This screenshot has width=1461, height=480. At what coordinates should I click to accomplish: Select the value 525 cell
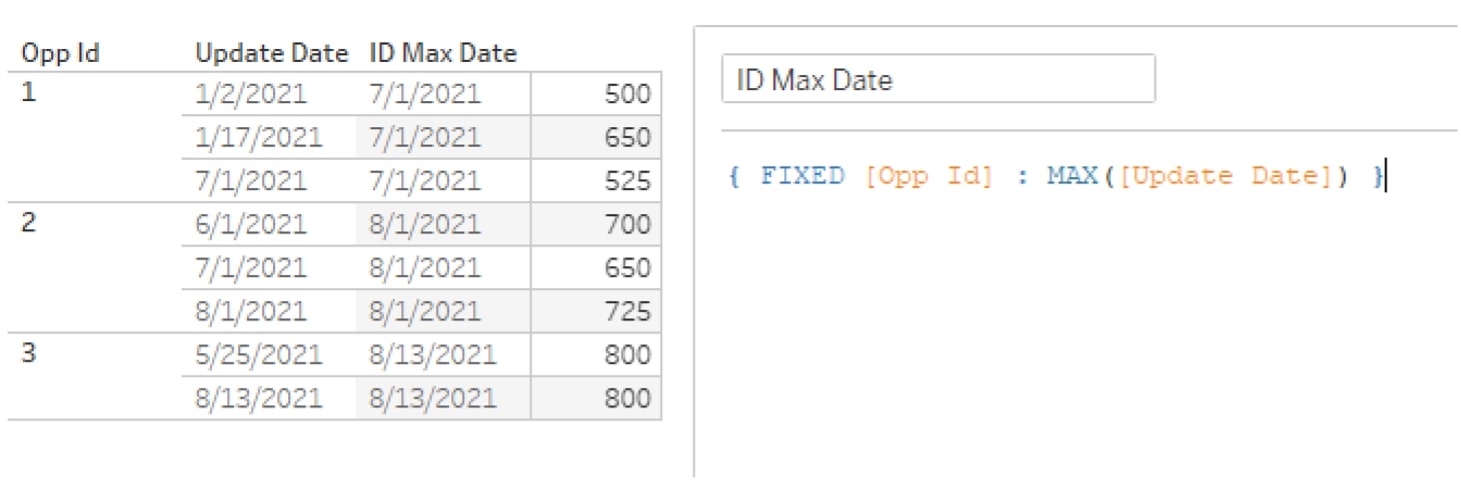tap(596, 181)
